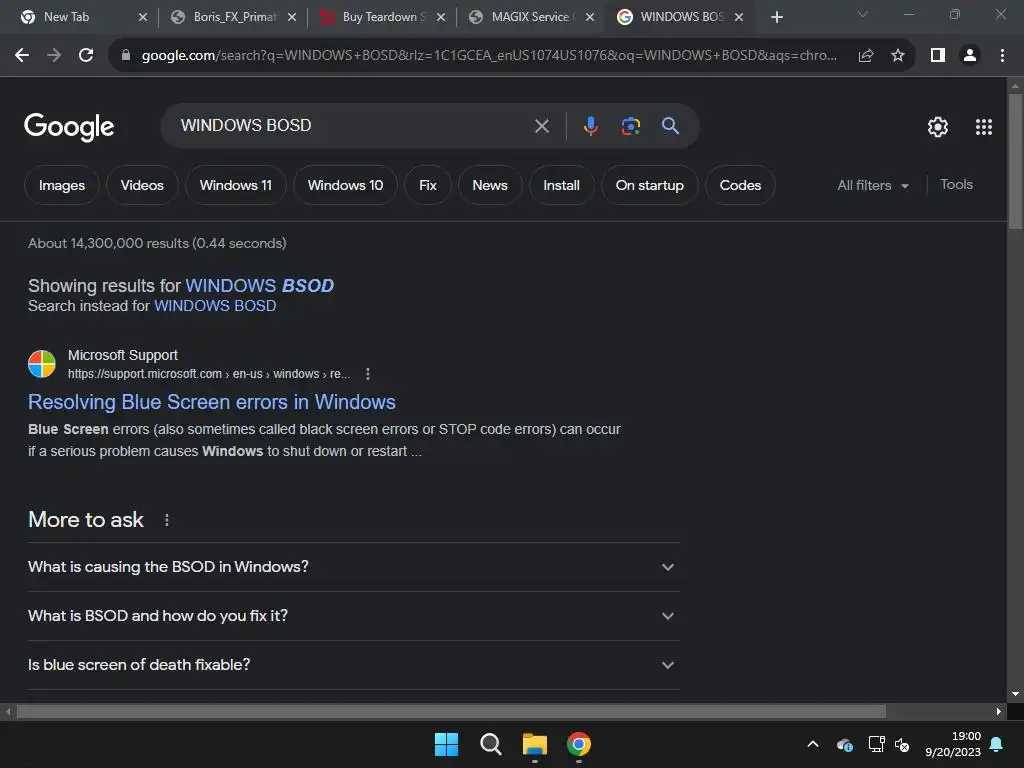Close the WINDOWS BOSD tab
Screen dimensions: 1024x768
coord(739,17)
